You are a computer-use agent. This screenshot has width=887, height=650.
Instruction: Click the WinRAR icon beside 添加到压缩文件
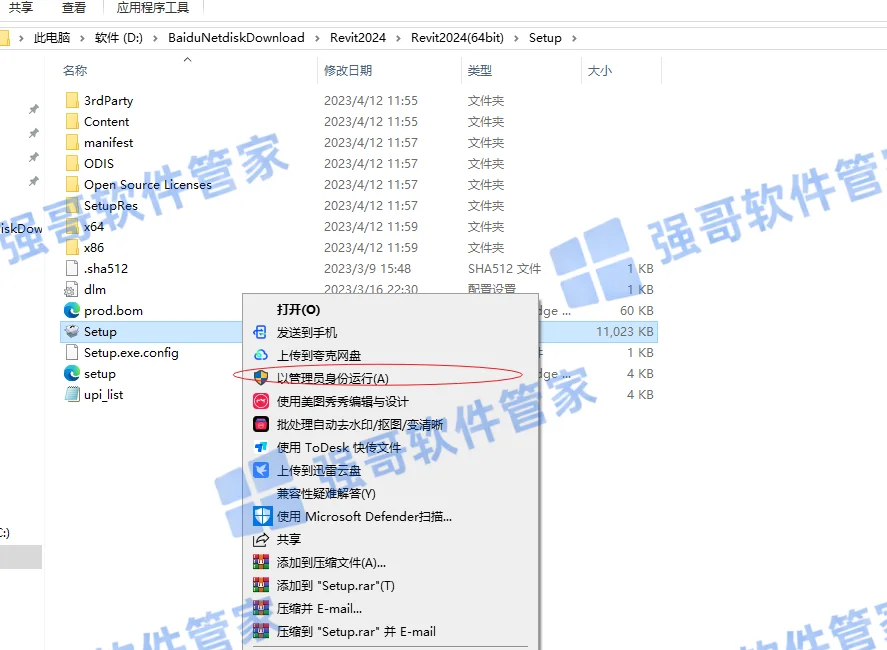(x=261, y=562)
